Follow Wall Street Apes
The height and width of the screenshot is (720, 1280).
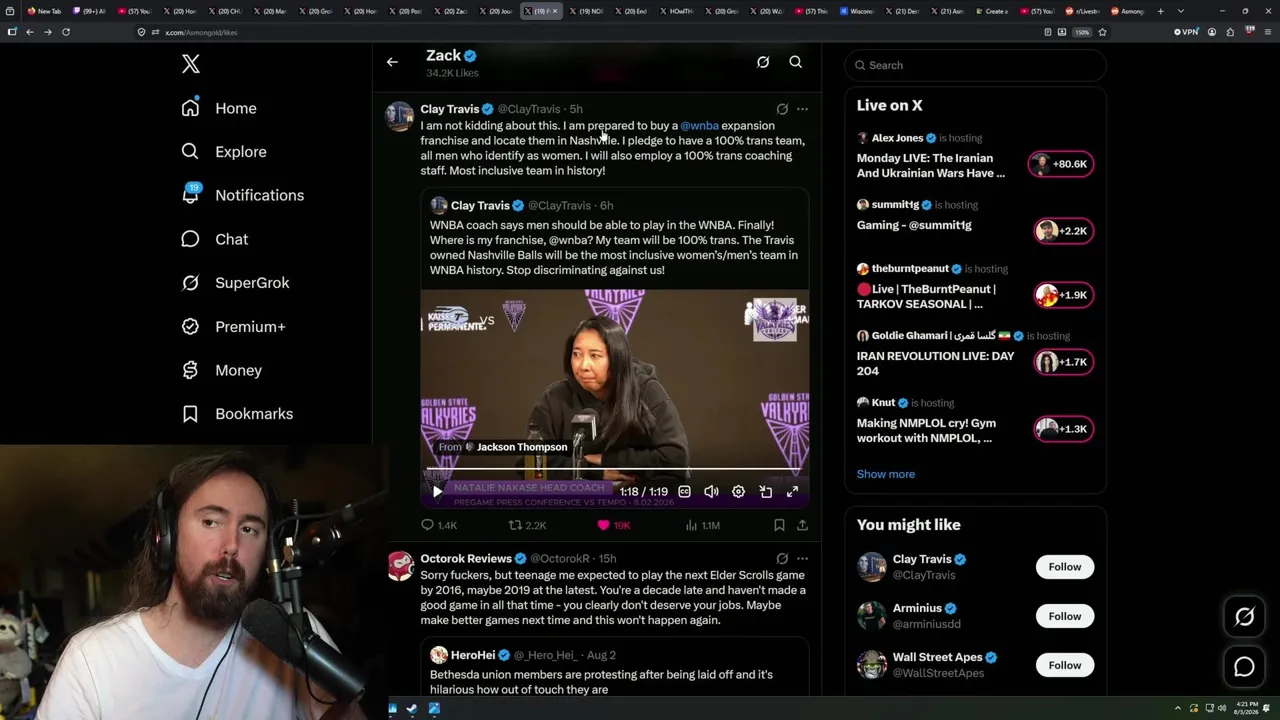1064,665
